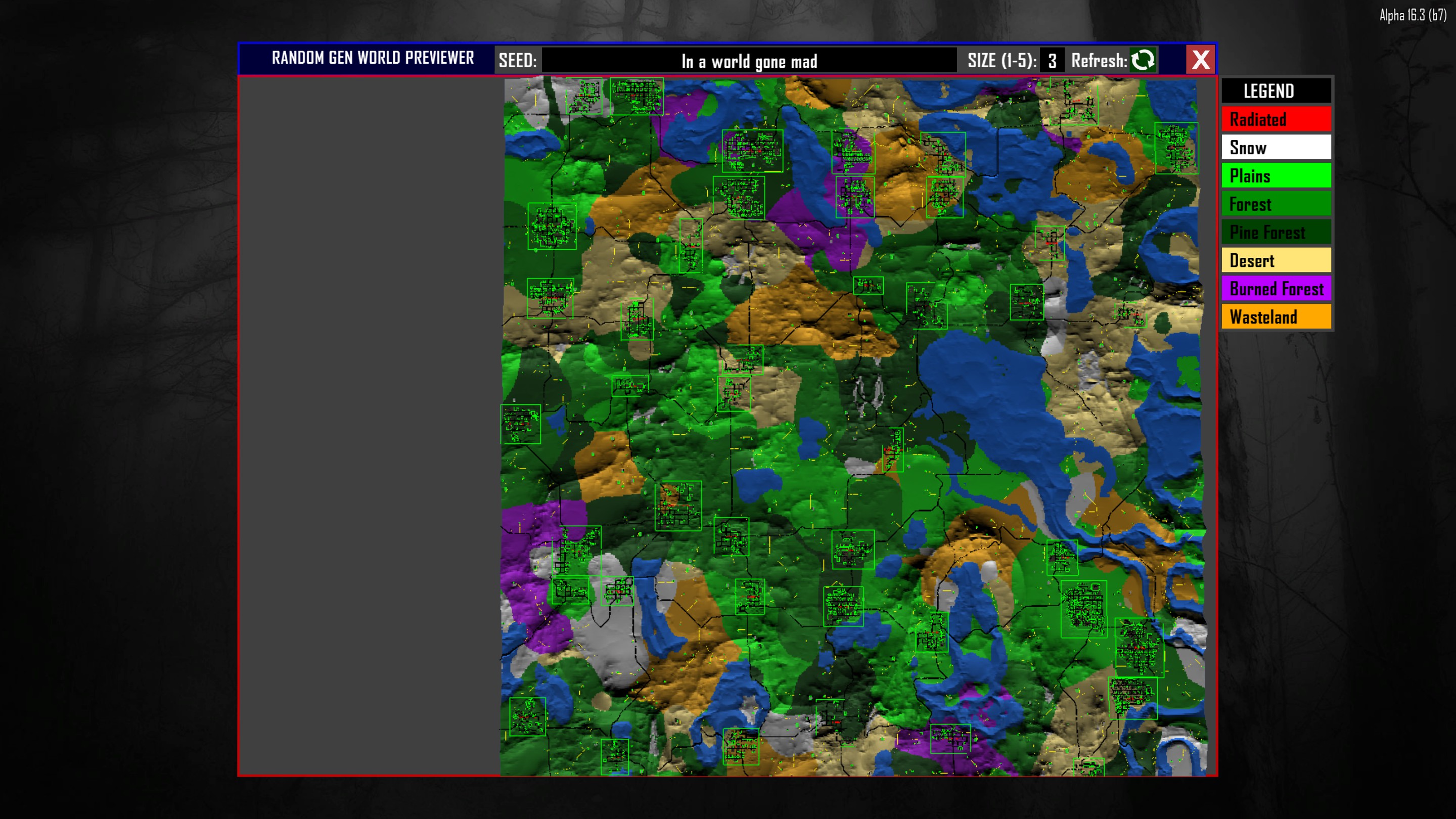Close the world previewer with the X
This screenshot has height=819, width=1456.
pos(1201,59)
